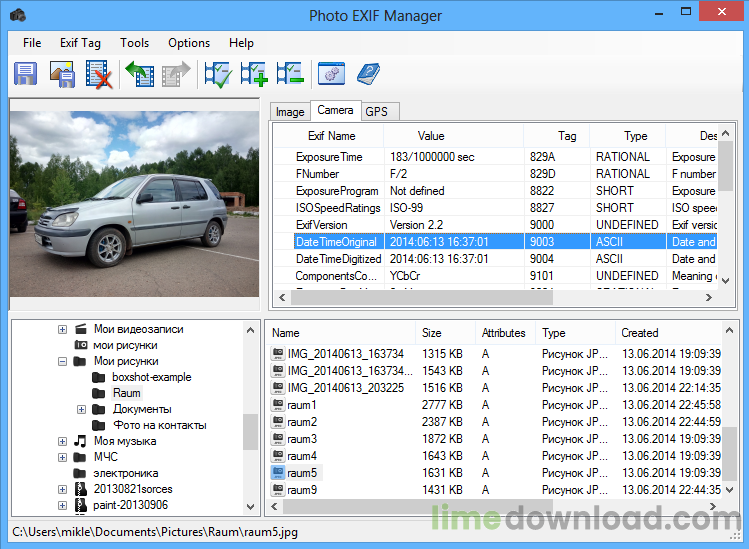
Task: Expand the paint-20130906 tree node
Action: [62, 505]
